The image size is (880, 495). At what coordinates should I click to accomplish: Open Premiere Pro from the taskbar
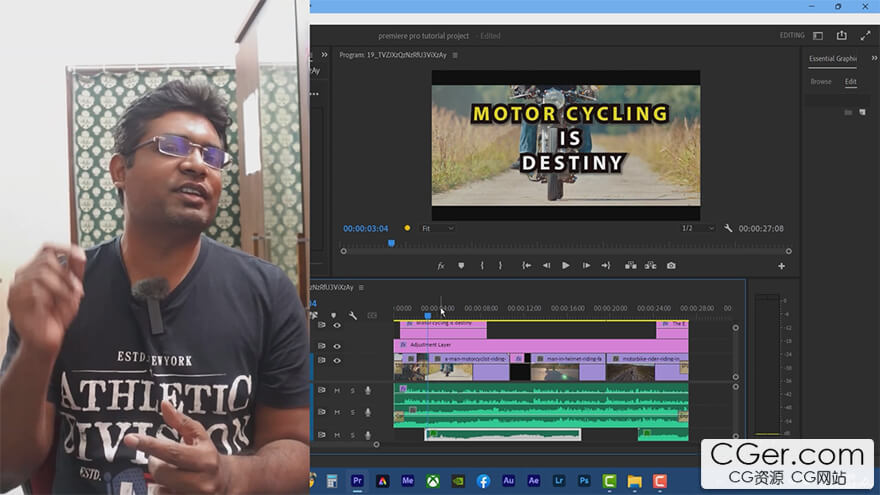click(x=358, y=481)
